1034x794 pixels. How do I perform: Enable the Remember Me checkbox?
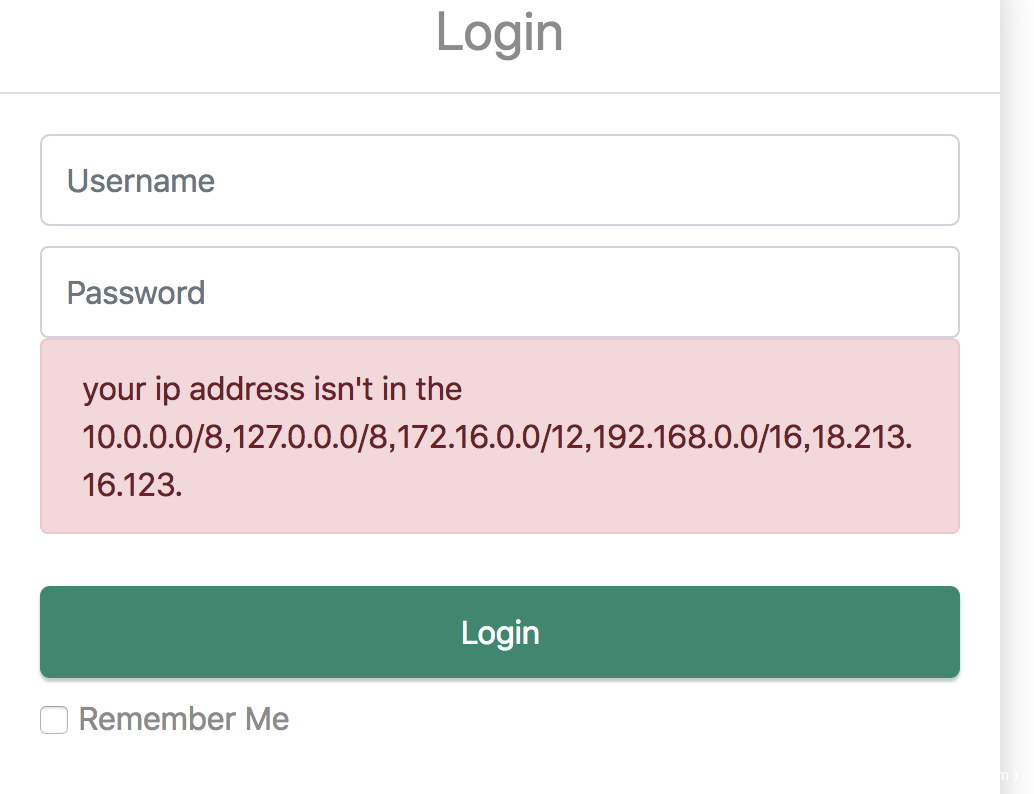pos(54,720)
